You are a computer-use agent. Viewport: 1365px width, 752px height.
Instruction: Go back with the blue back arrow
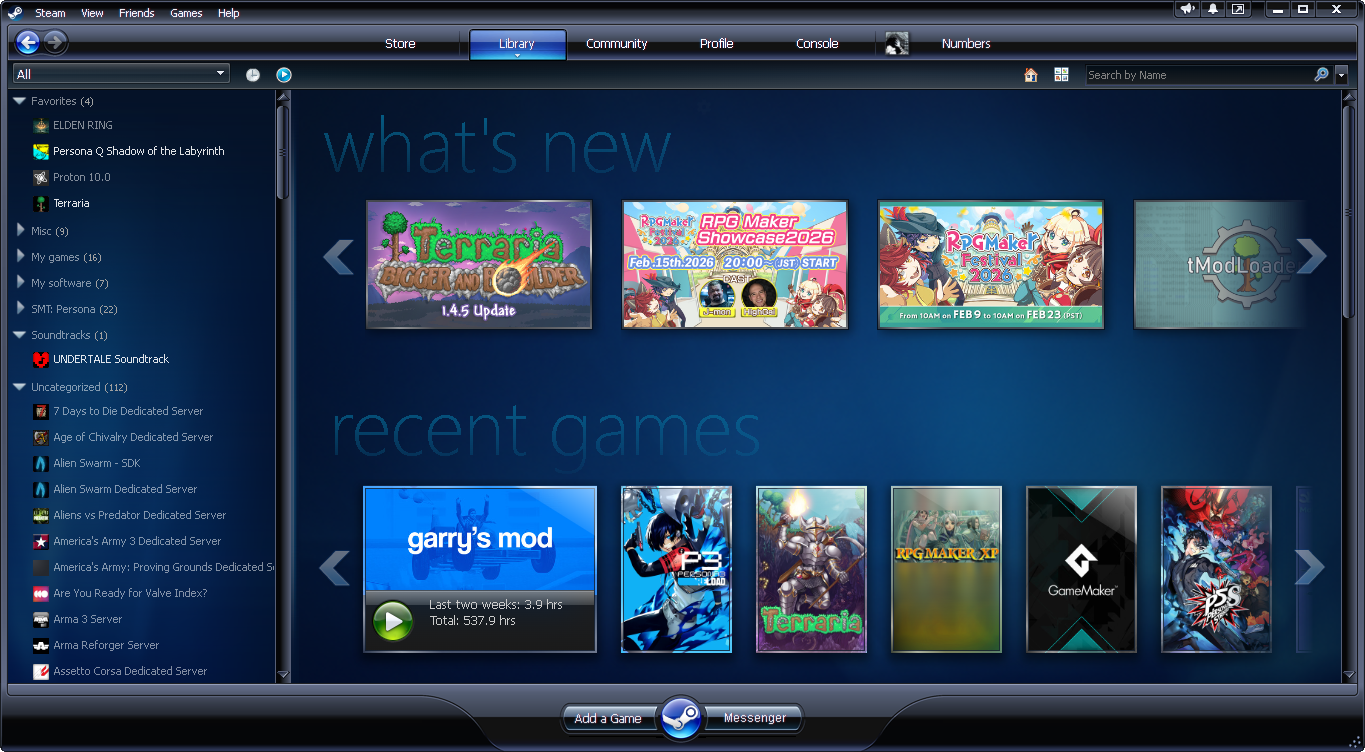(x=28, y=42)
